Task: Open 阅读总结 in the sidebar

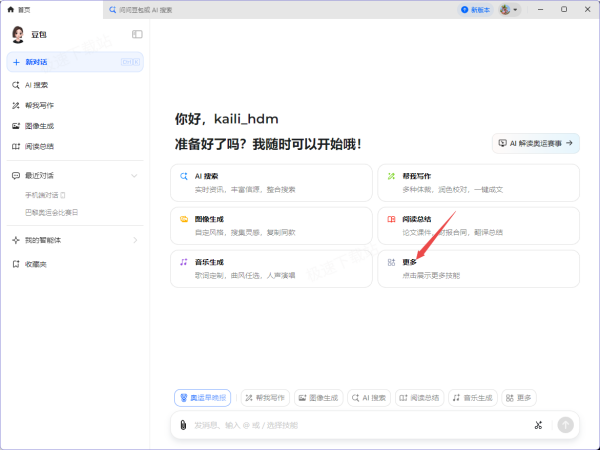Action: pyautogui.click(x=39, y=146)
